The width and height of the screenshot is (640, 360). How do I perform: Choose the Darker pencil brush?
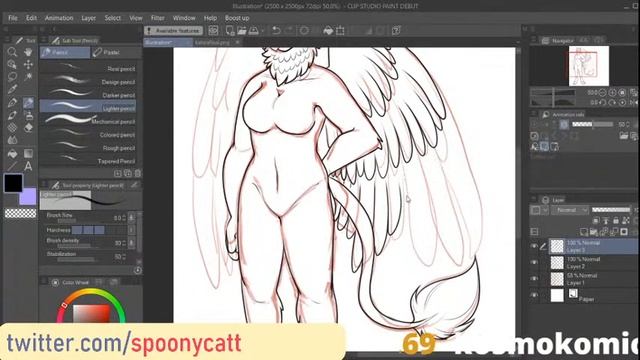point(88,94)
